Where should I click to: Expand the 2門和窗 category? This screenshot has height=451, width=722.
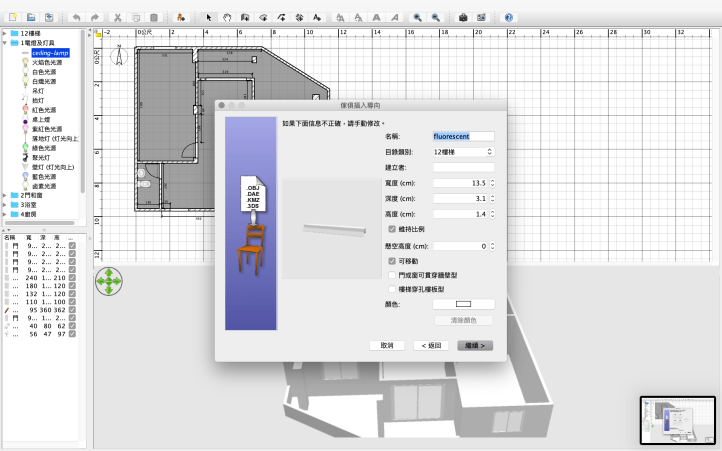4,195
